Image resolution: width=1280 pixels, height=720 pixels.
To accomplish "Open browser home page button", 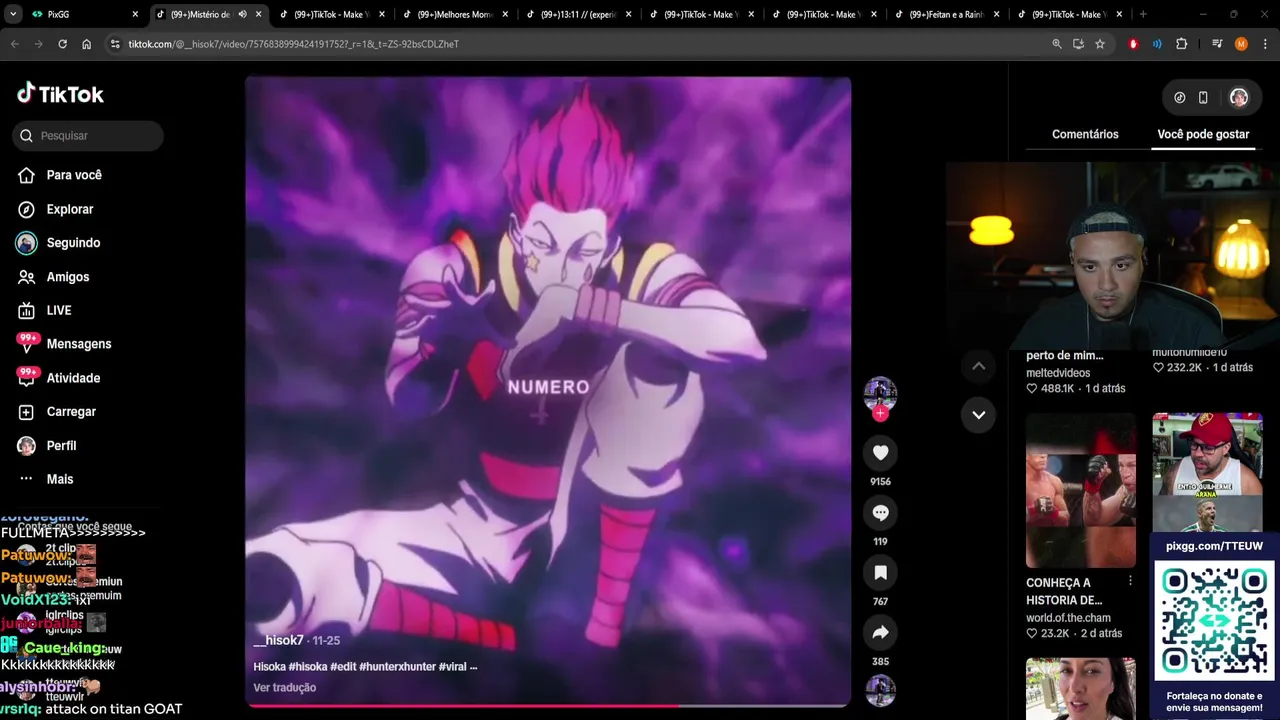I will tap(86, 44).
